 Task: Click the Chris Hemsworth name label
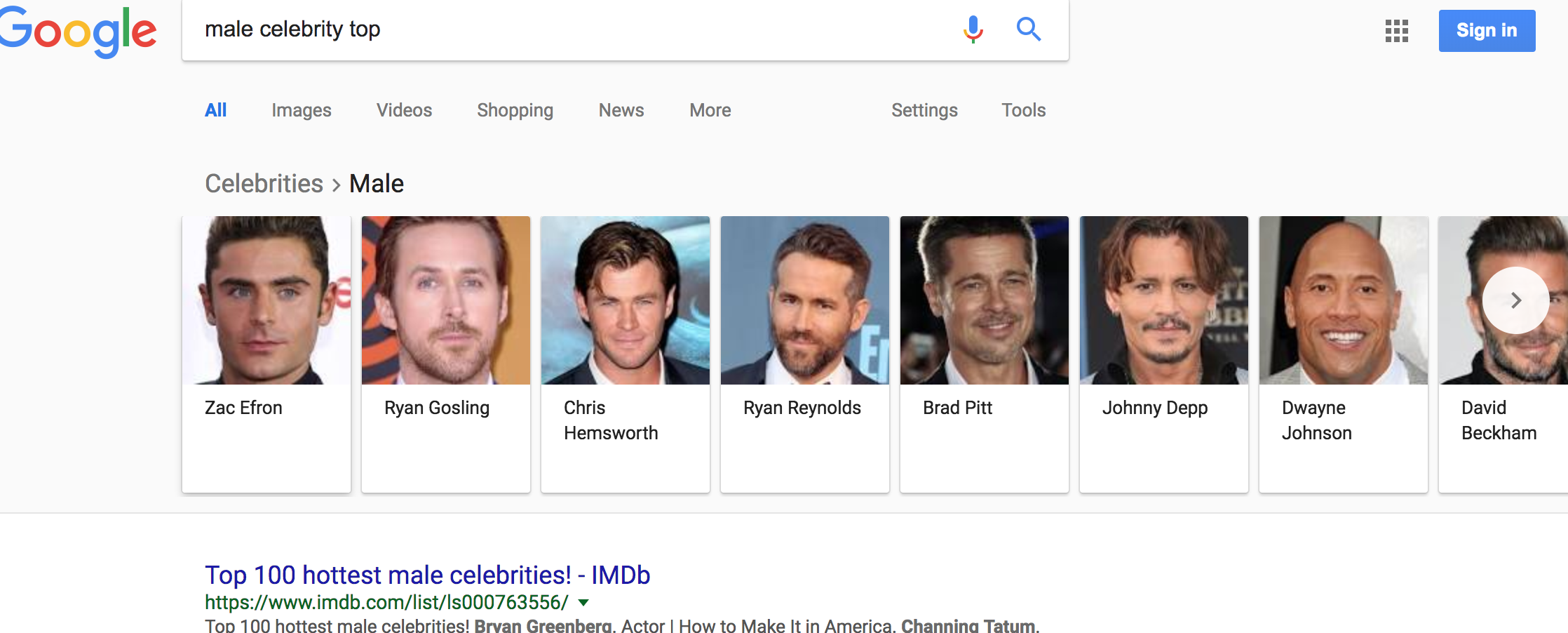click(611, 420)
